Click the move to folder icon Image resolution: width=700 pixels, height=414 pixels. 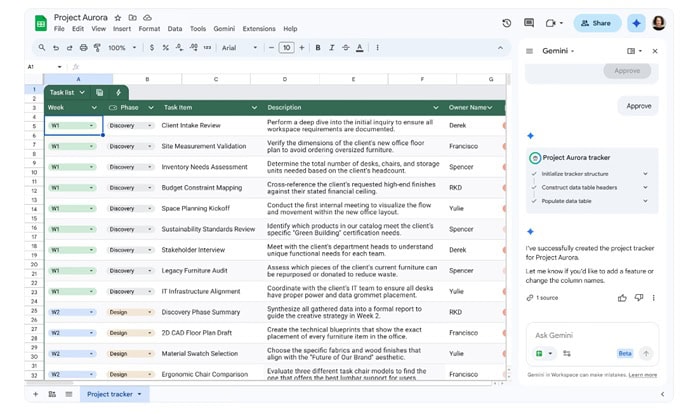[x=133, y=18]
